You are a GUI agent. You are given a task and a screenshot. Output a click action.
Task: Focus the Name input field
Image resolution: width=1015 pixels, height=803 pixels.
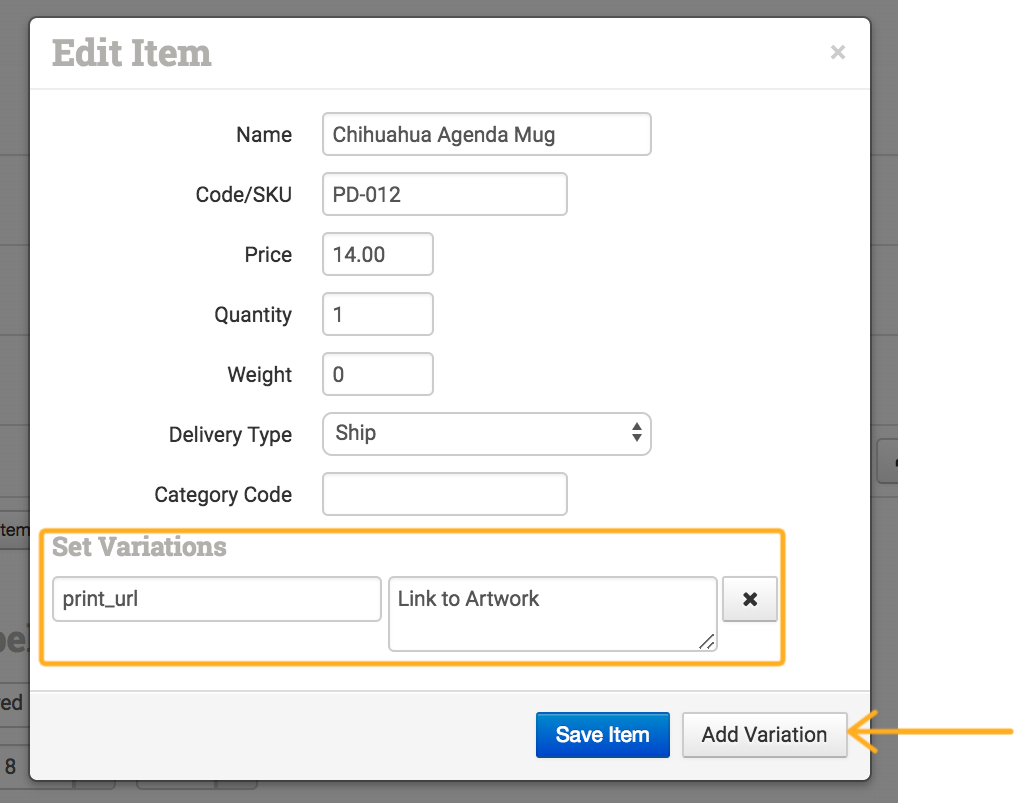486,134
